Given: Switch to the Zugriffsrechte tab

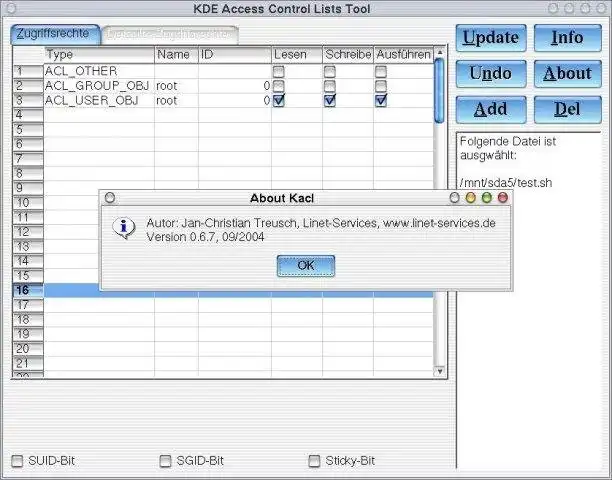Looking at the screenshot, I should pos(54,34).
